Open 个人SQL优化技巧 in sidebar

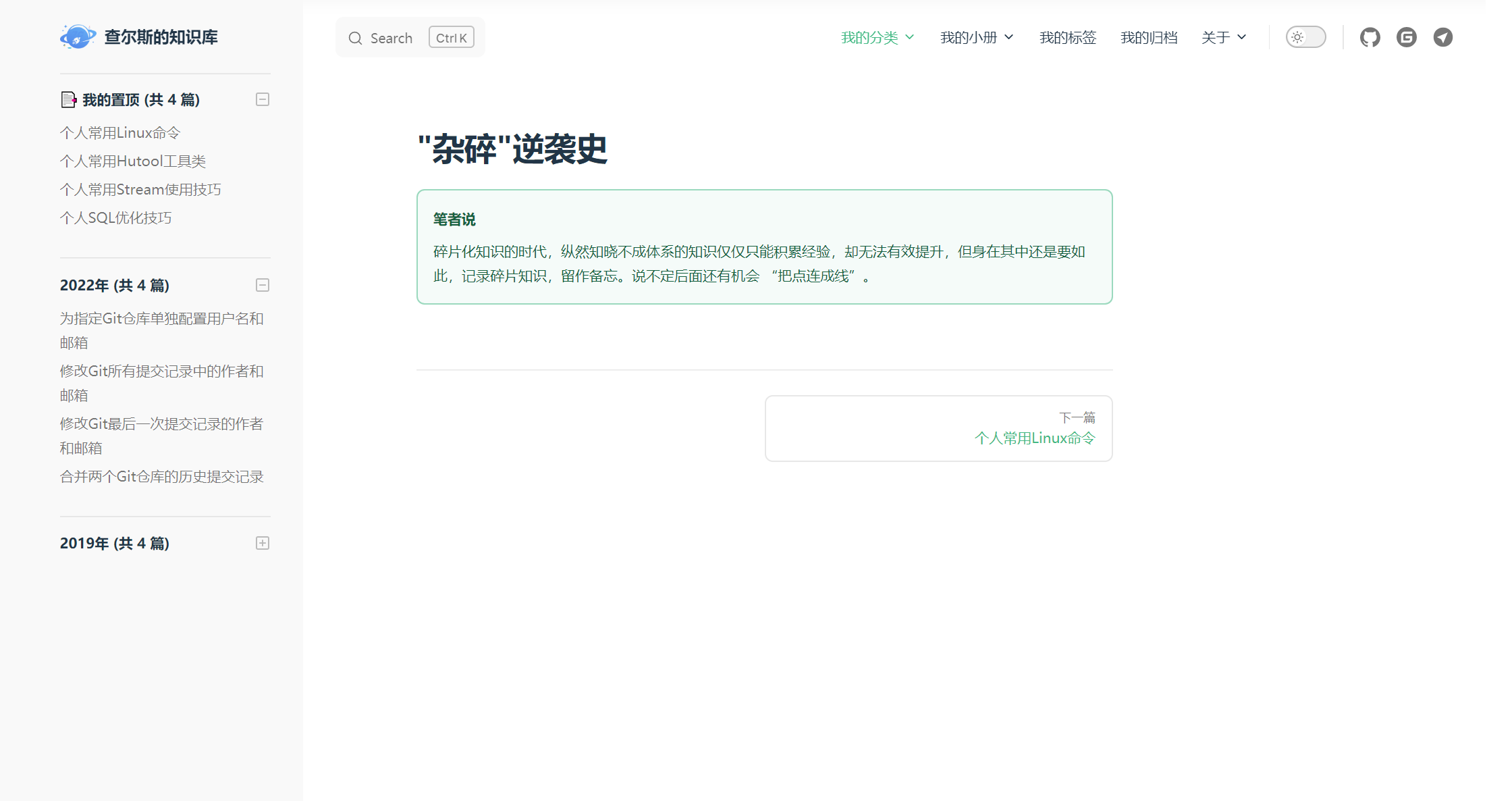(115, 217)
